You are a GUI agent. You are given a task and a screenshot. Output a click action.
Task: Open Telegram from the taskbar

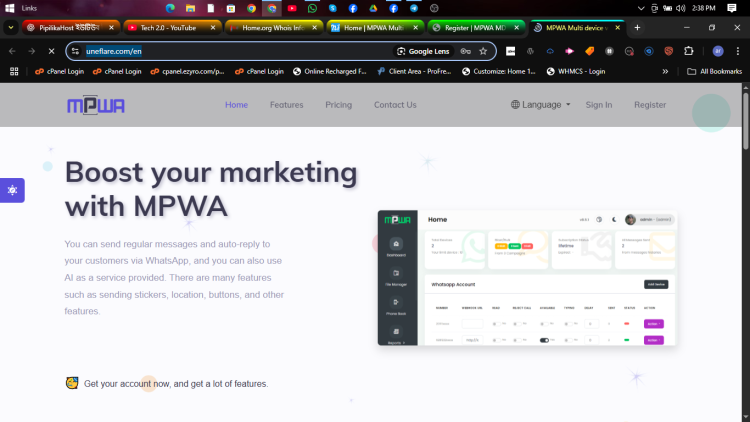pyautogui.click(x=414, y=8)
